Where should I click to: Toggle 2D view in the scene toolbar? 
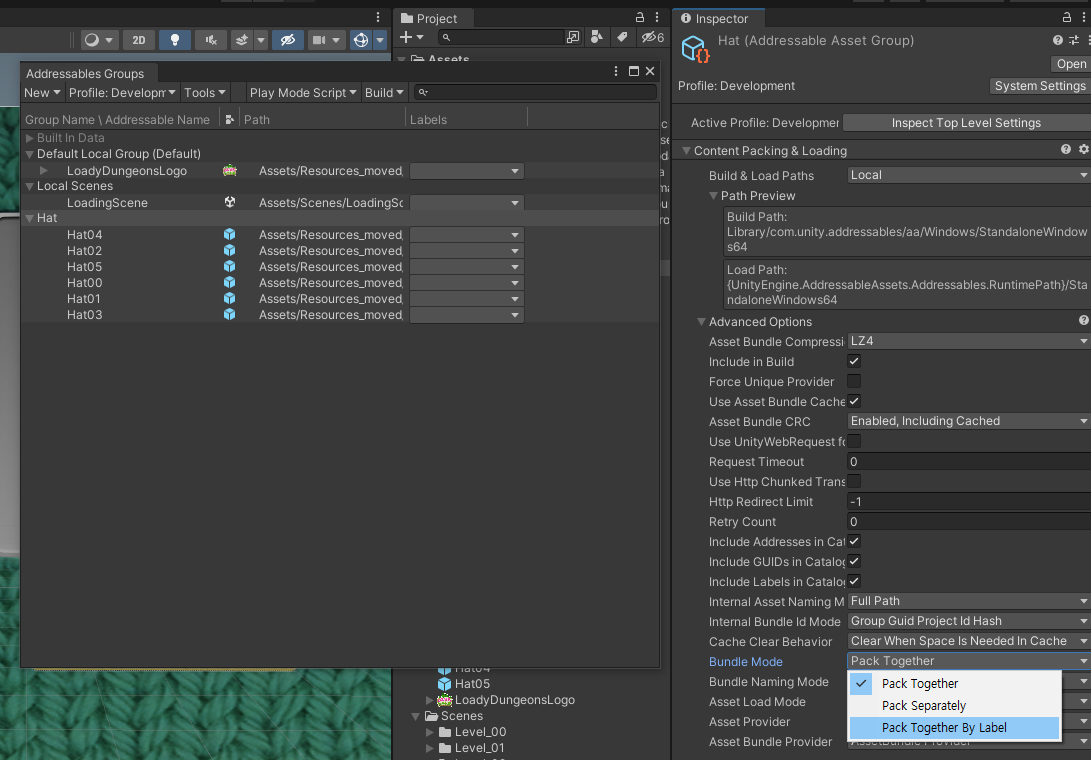[x=138, y=40]
